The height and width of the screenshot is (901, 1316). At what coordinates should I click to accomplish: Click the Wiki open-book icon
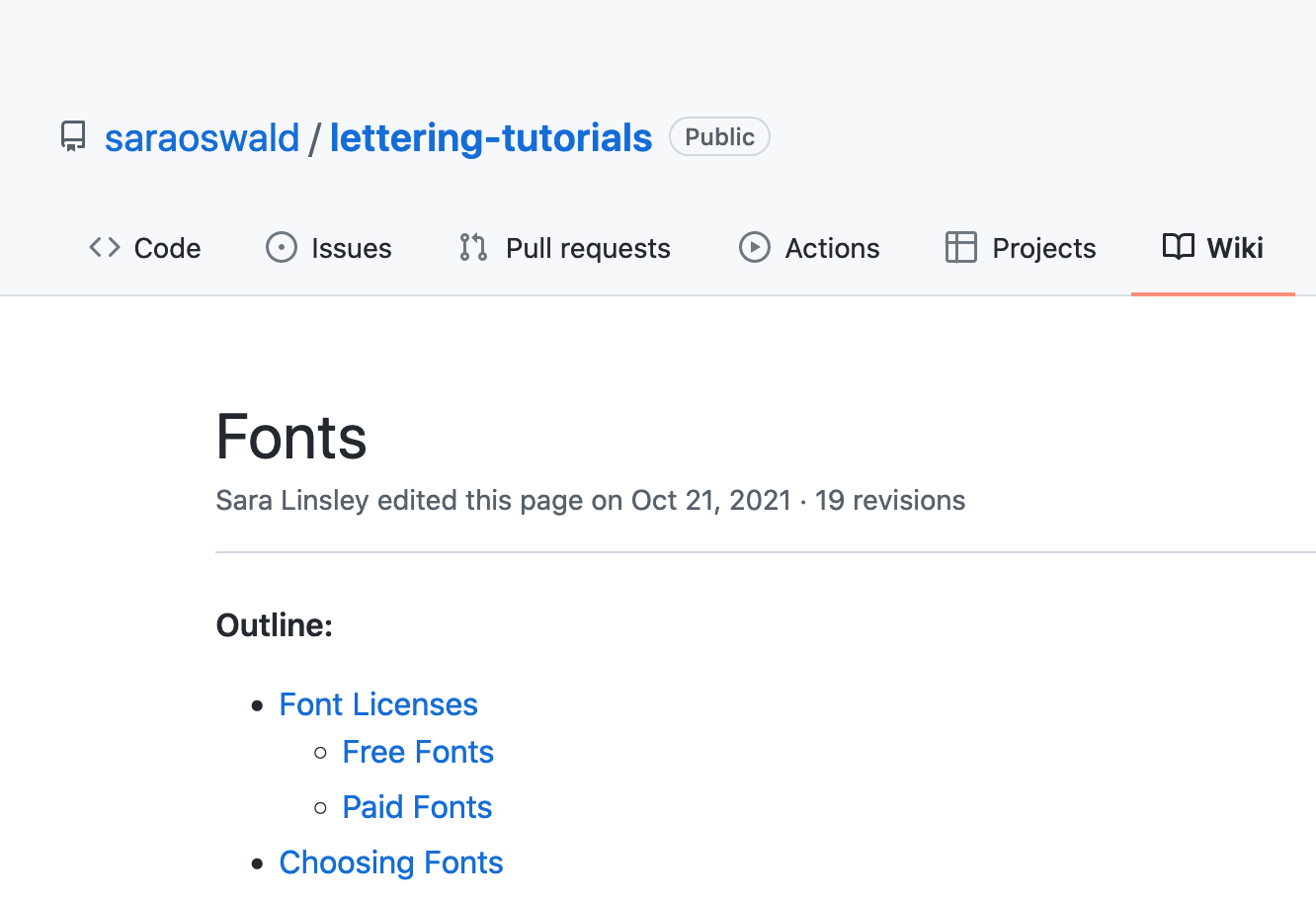[x=1178, y=247]
